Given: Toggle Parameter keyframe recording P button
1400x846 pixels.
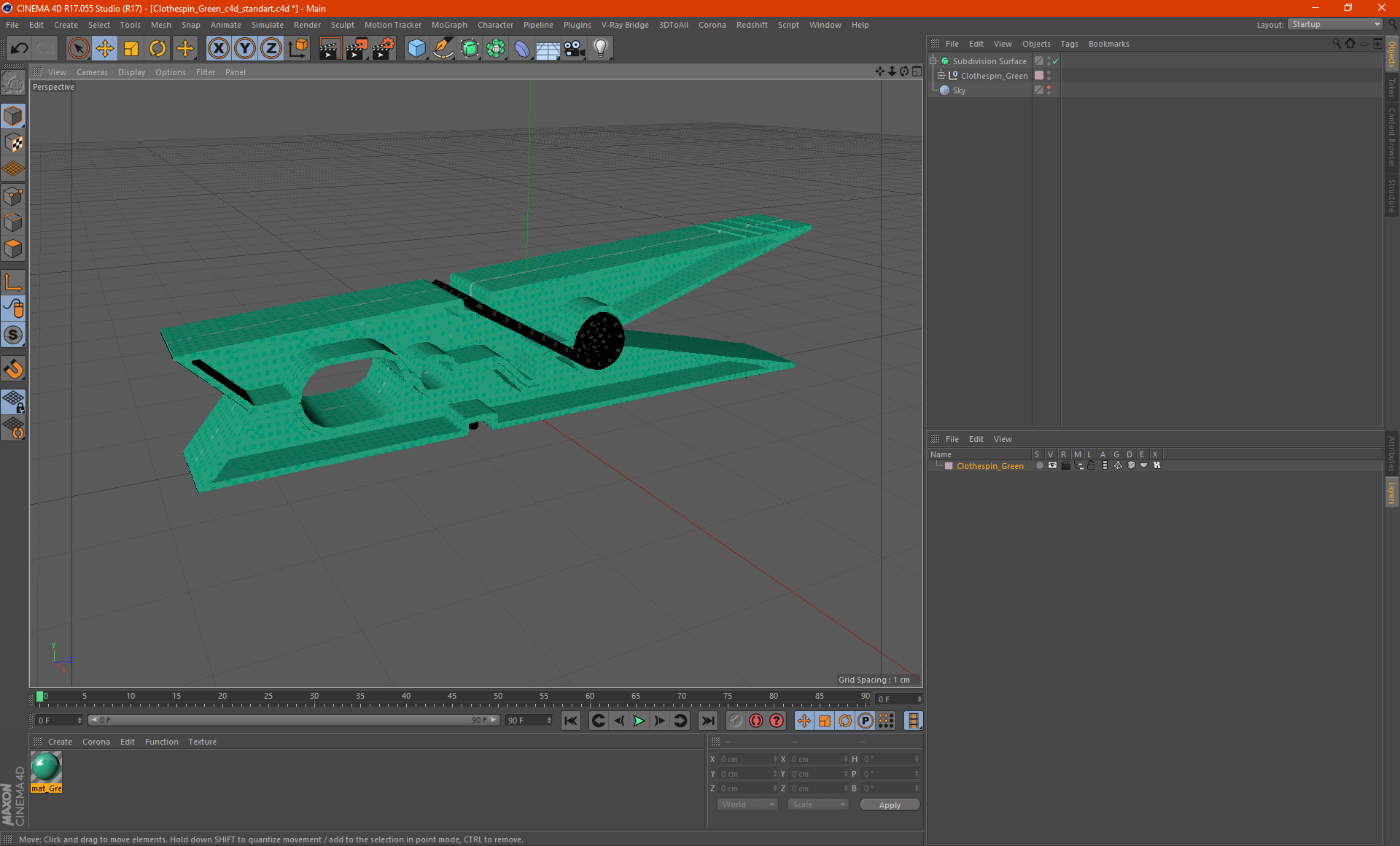Looking at the screenshot, I should (x=865, y=721).
